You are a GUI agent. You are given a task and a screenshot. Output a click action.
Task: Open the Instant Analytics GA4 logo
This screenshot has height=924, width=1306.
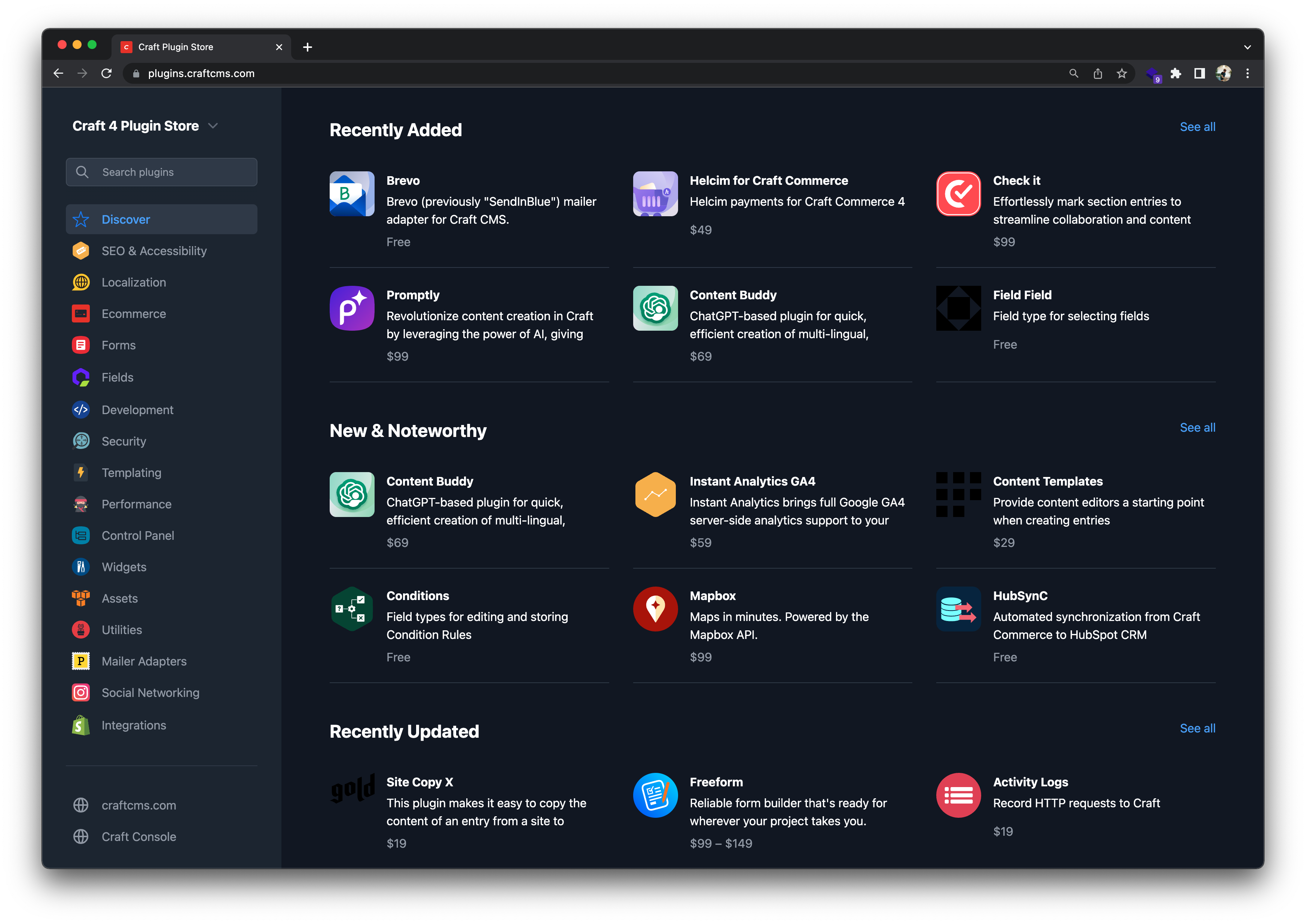click(x=655, y=495)
